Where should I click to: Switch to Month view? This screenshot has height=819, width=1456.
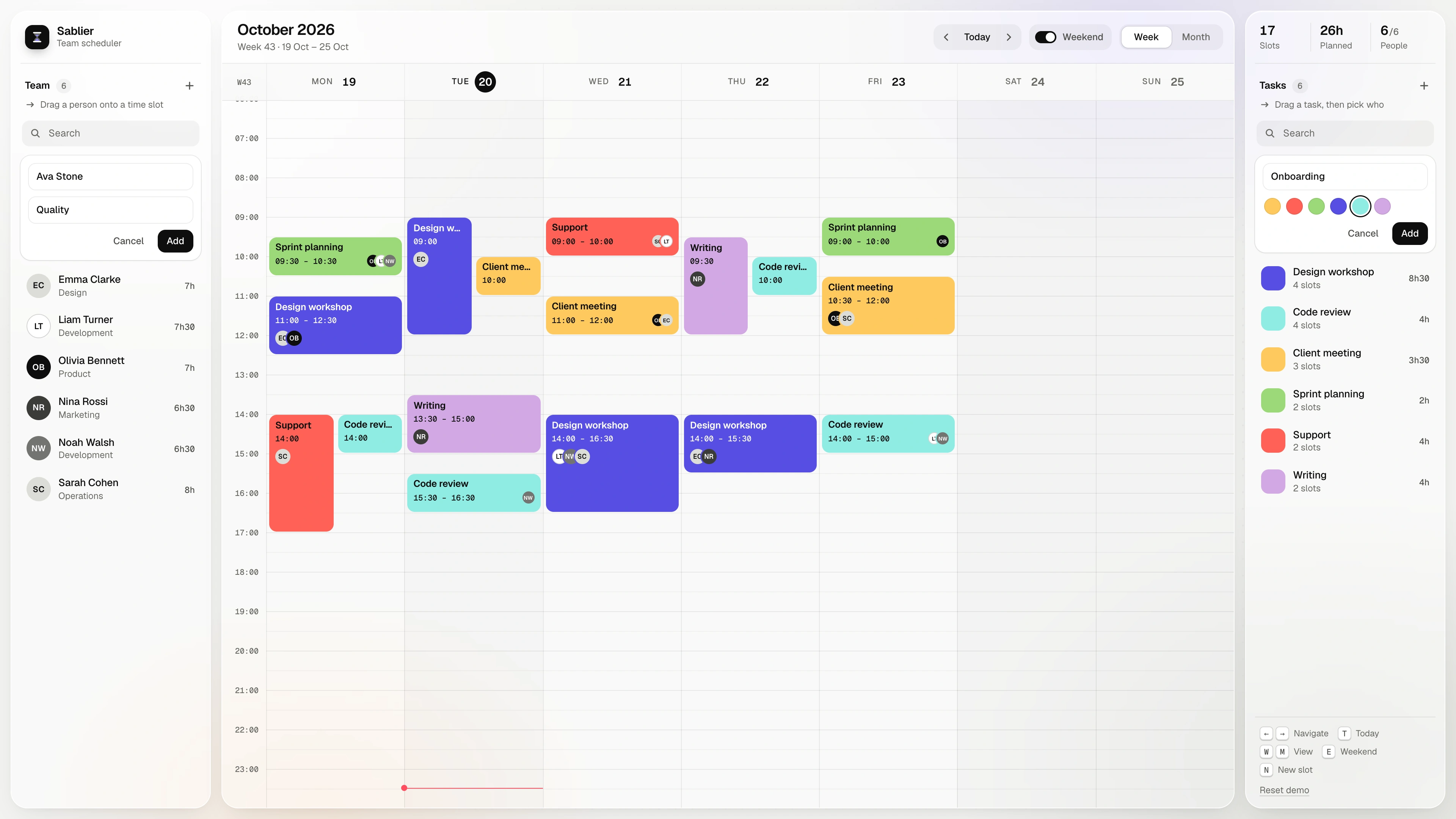1196,37
